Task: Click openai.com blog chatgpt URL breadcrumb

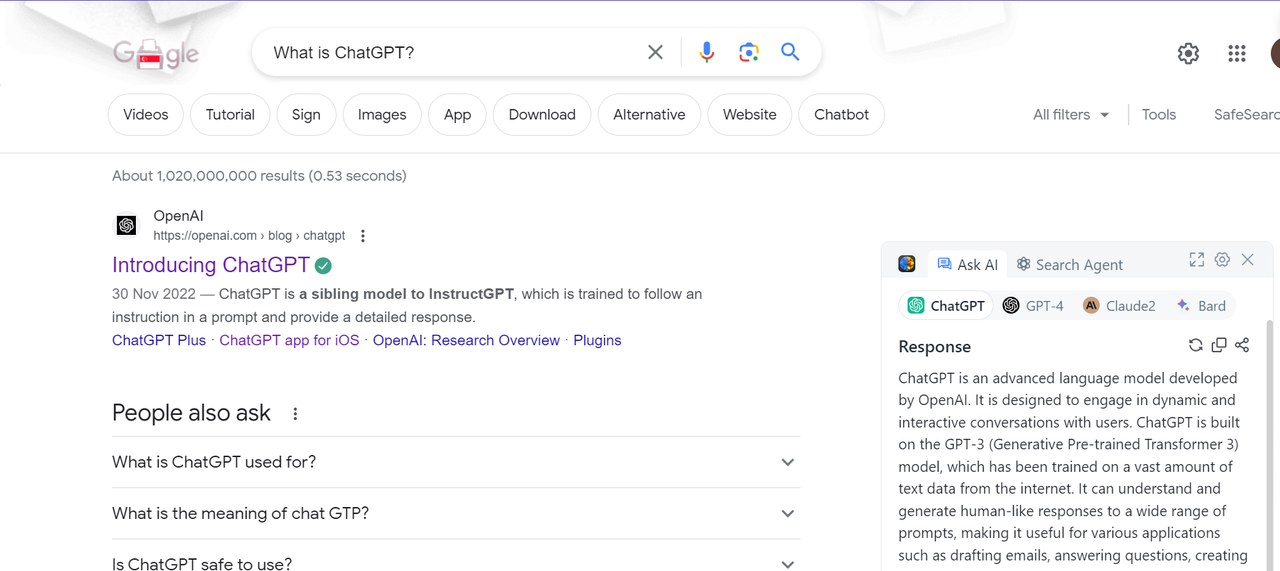Action: tap(249, 236)
